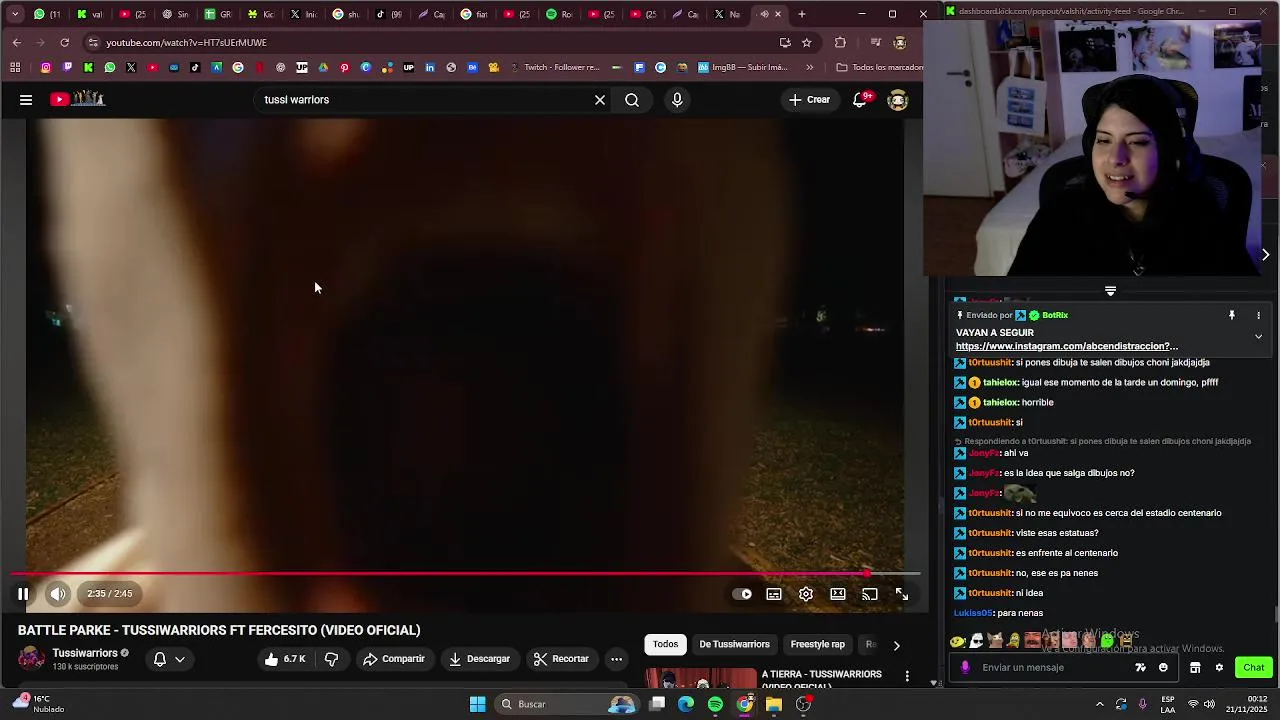The height and width of the screenshot is (720, 1280).
Task: Click the Descargar button
Action: [x=480, y=659]
